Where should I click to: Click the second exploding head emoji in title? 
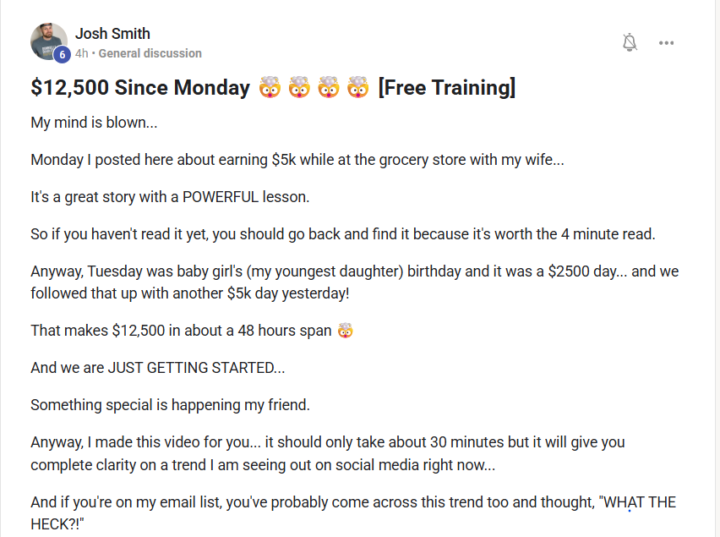pyautogui.click(x=298, y=88)
